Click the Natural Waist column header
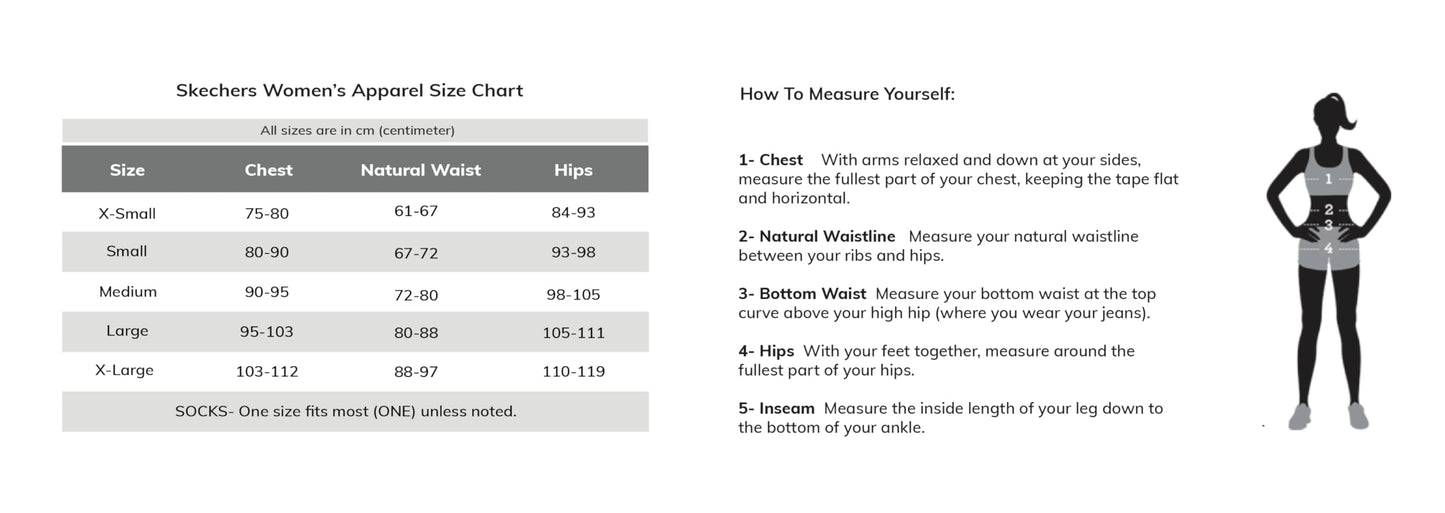The image size is (1445, 513). point(420,170)
